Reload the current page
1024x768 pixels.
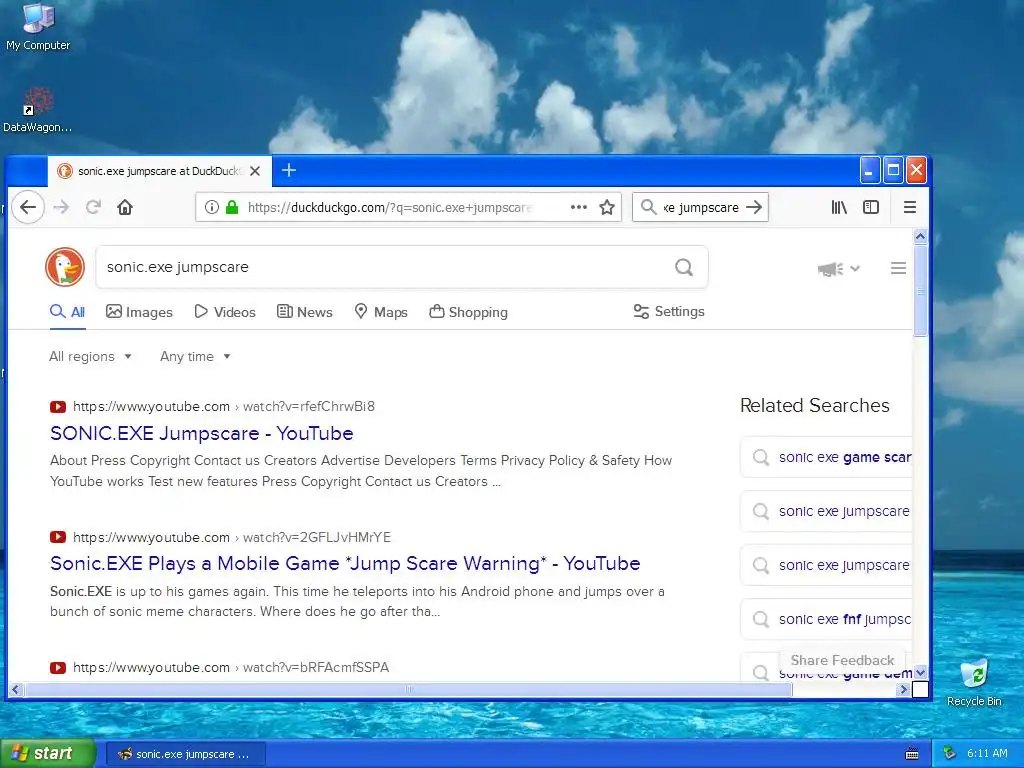(x=93, y=207)
